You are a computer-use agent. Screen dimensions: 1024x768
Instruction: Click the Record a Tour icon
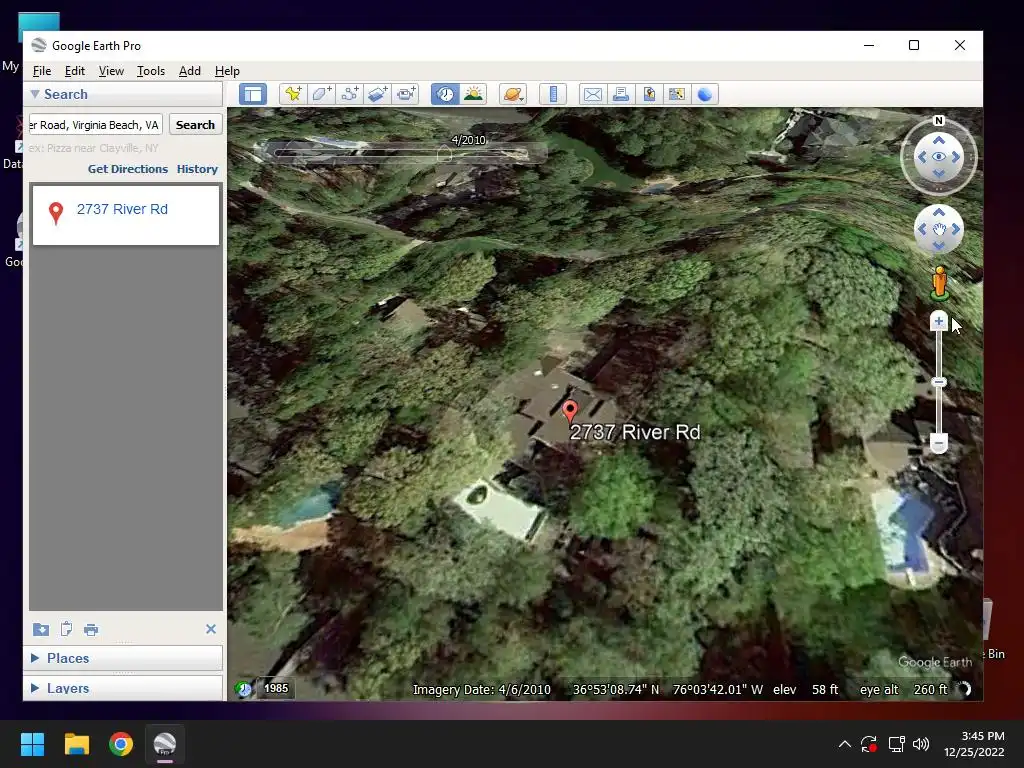coord(406,94)
